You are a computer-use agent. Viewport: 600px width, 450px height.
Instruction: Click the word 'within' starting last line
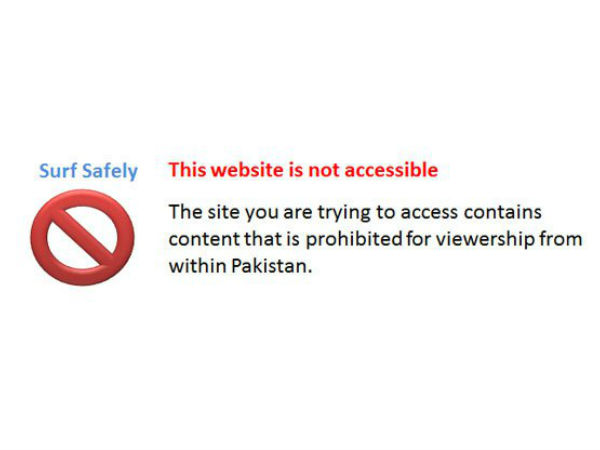tap(197, 266)
